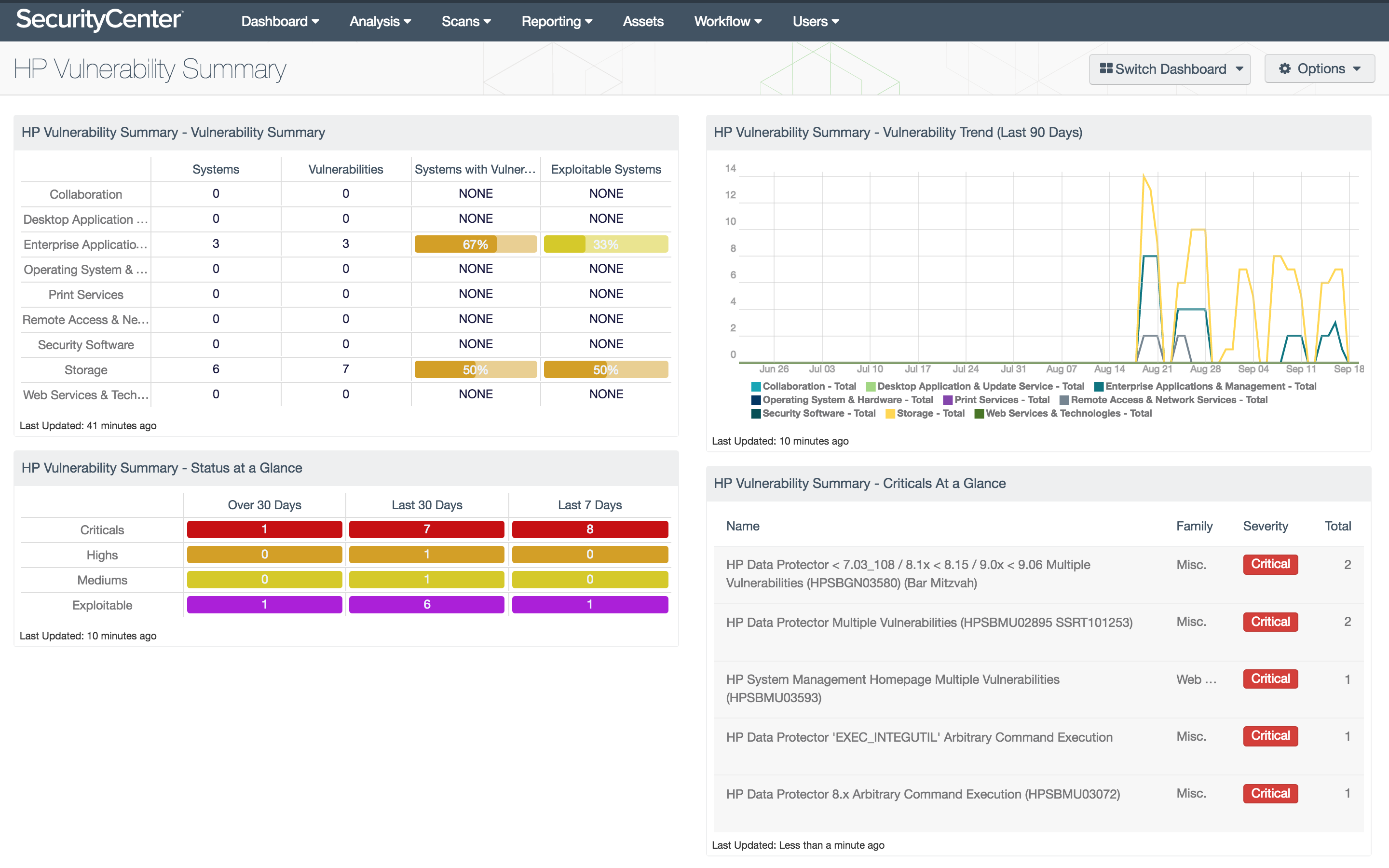The image size is (1389, 868).
Task: Click Critical badge for HPSBMU03593 row
Action: 1270,679
